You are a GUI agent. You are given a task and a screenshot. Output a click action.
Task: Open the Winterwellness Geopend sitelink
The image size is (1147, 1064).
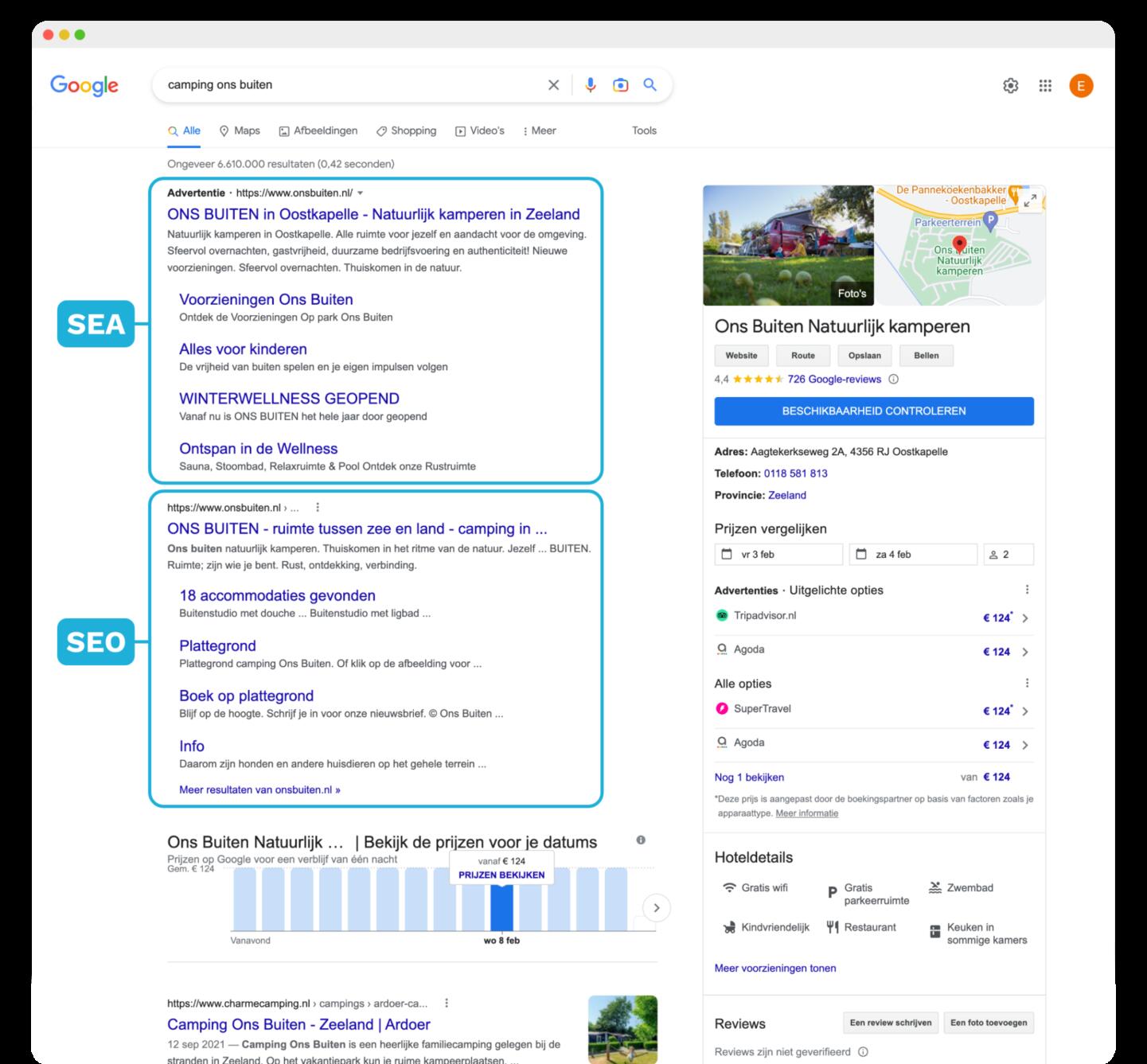coord(289,399)
